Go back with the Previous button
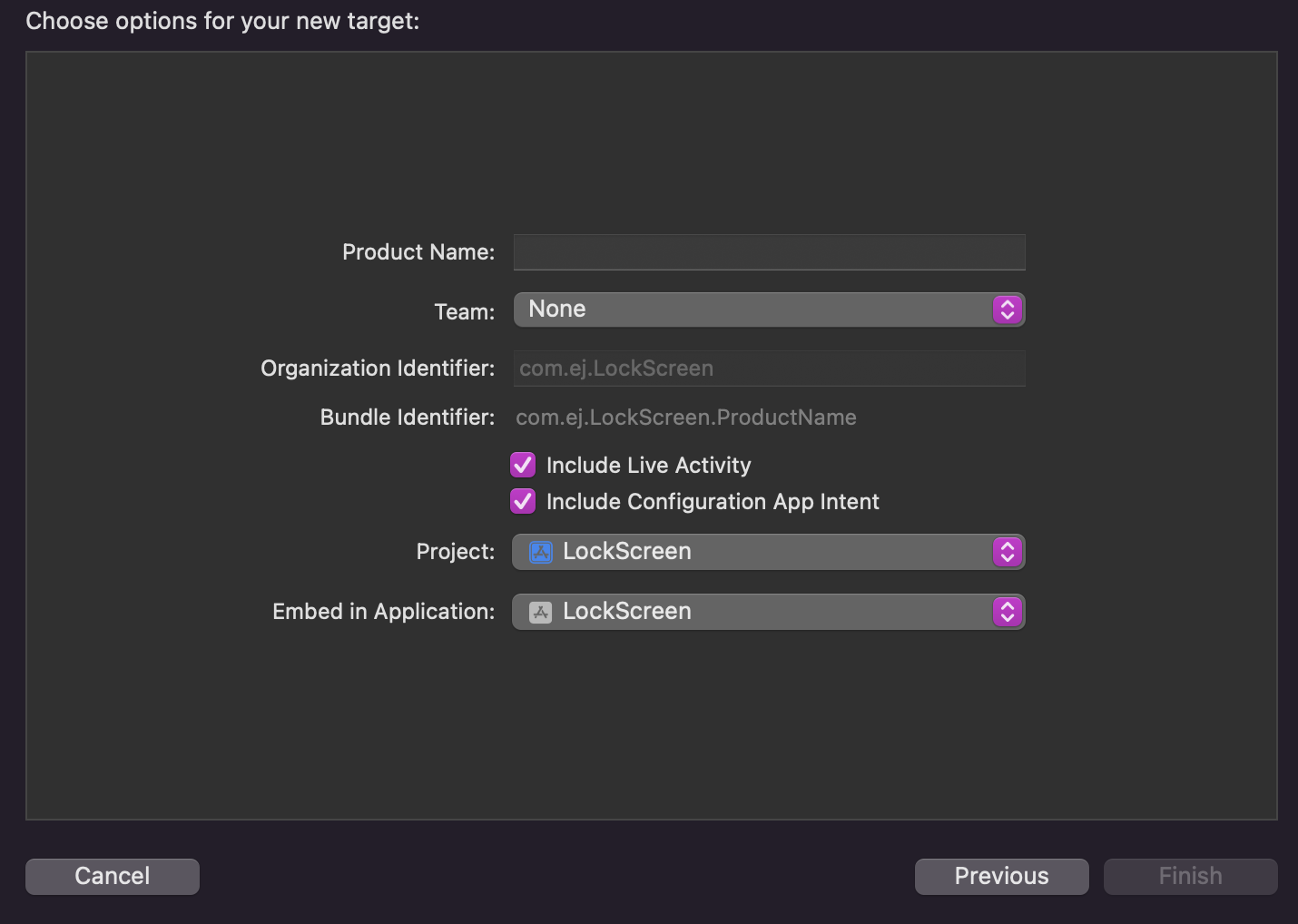The image size is (1298, 924). [1001, 876]
